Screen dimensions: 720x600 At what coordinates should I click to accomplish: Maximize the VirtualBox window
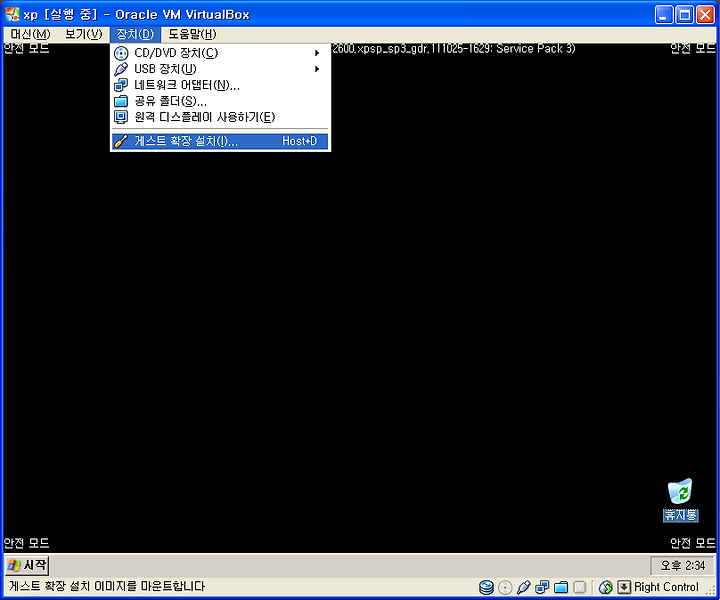pyautogui.click(x=685, y=15)
